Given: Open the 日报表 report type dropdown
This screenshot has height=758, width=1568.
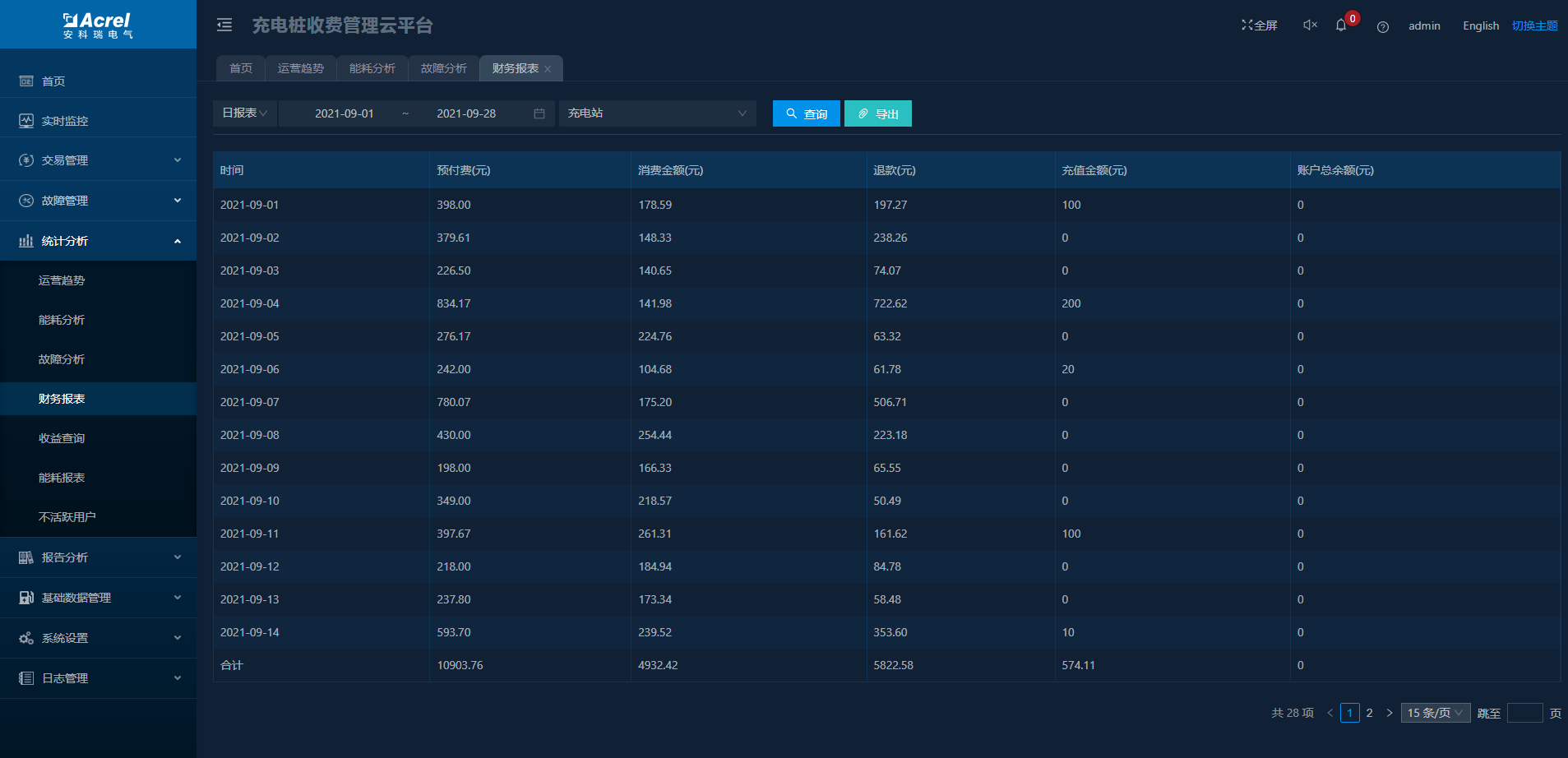Looking at the screenshot, I should 244,113.
